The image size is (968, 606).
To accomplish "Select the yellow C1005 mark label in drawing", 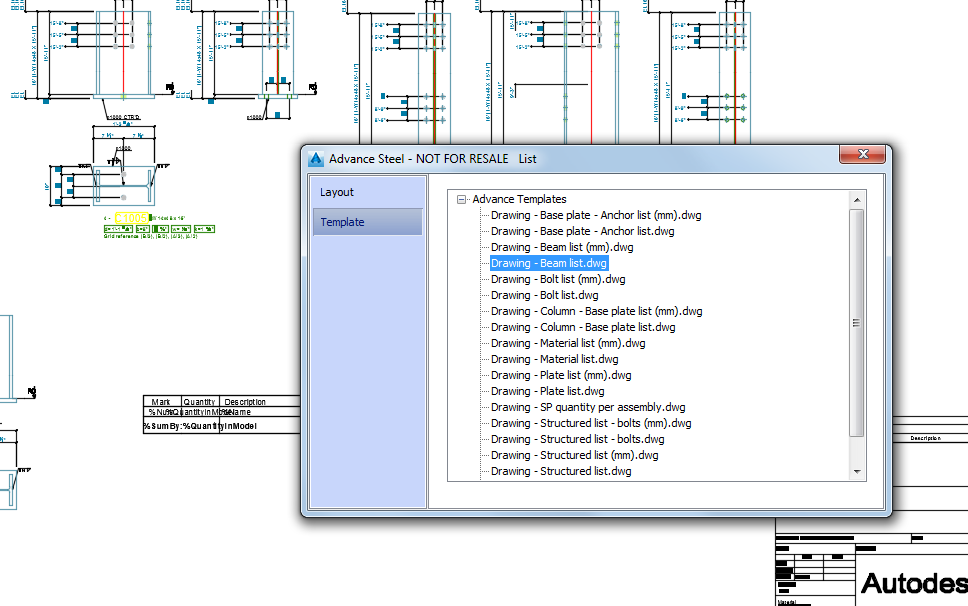I will (x=131, y=218).
